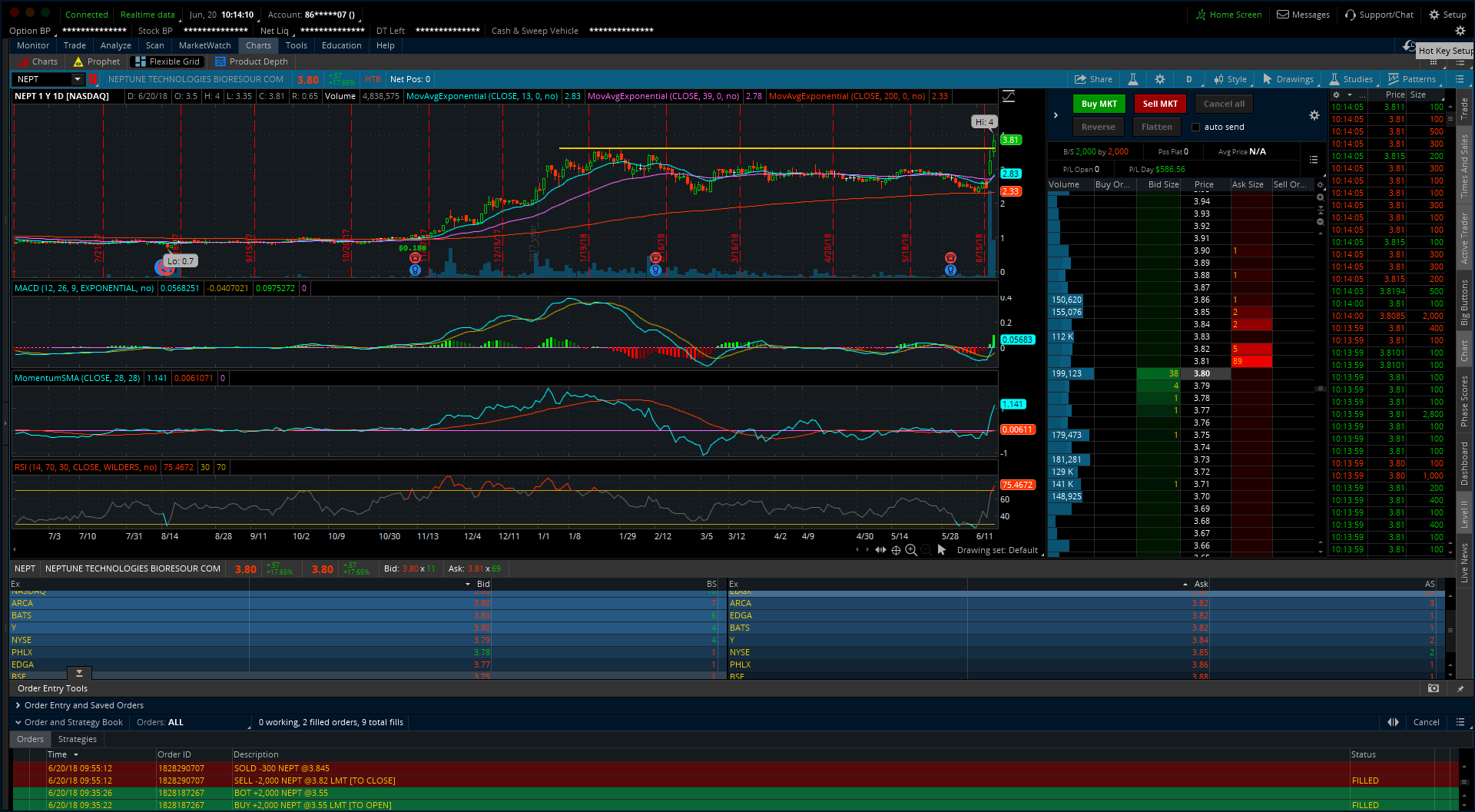This screenshot has height=812, width=1475.
Task: Click the flask icon beside Share
Action: [1132, 79]
